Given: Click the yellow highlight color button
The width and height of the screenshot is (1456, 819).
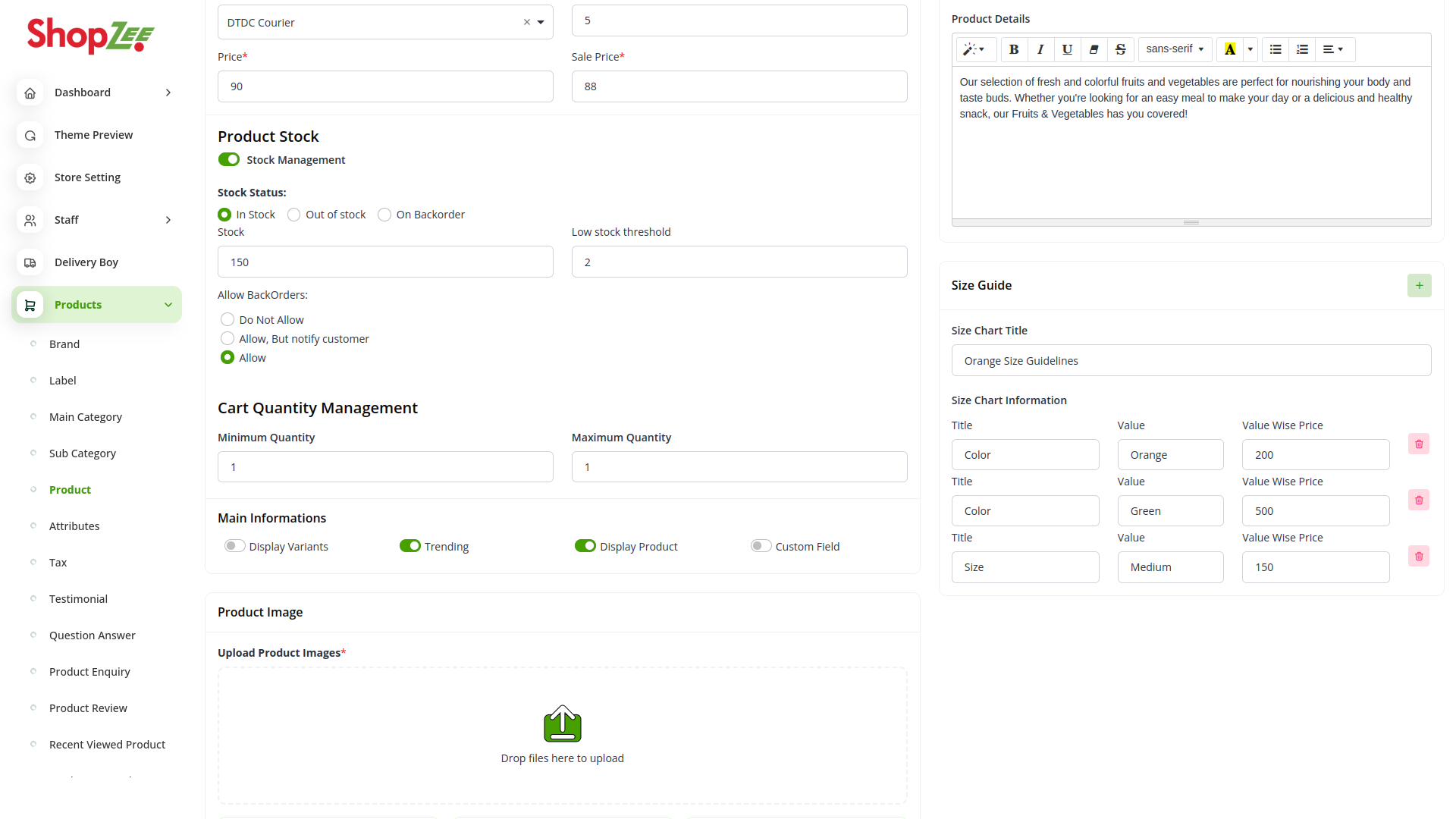Looking at the screenshot, I should click(x=1229, y=49).
